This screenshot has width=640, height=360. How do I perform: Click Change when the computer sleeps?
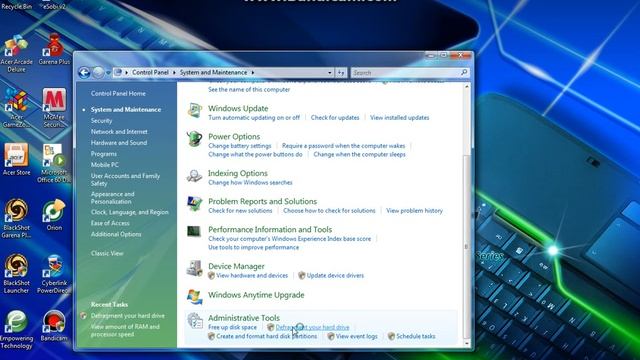[x=359, y=154]
